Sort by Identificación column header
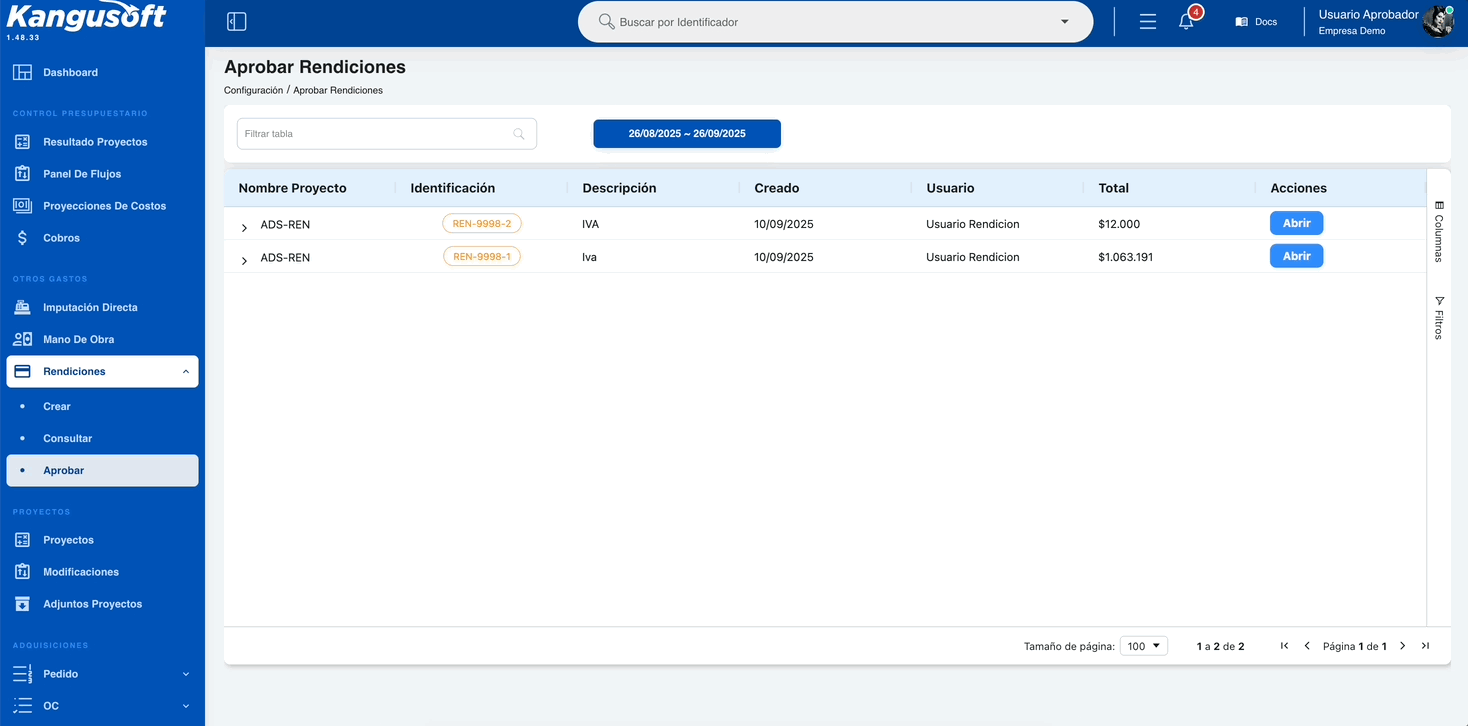This screenshot has height=726, width=1468. click(453, 188)
